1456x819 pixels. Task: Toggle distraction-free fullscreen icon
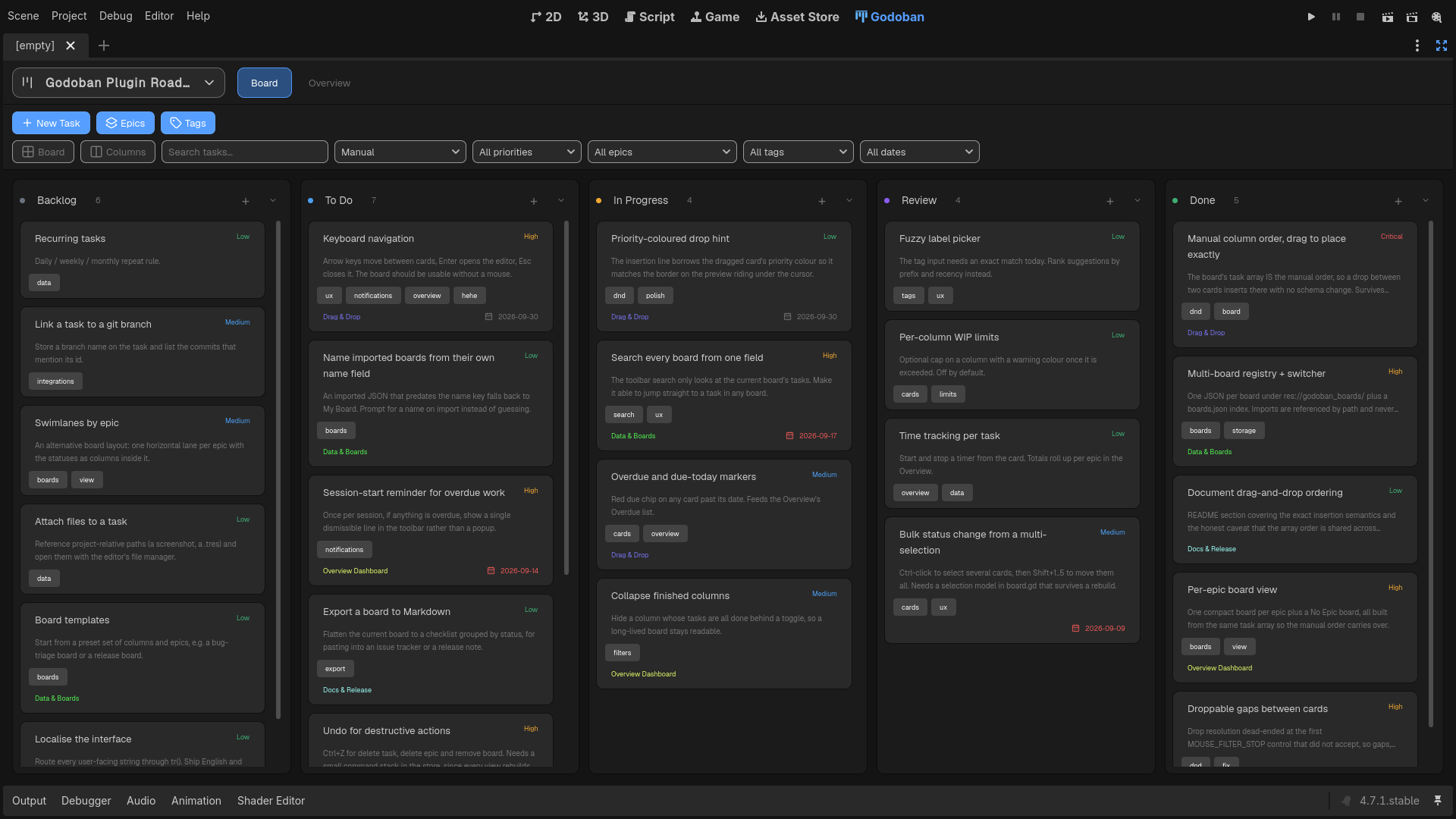click(1442, 45)
